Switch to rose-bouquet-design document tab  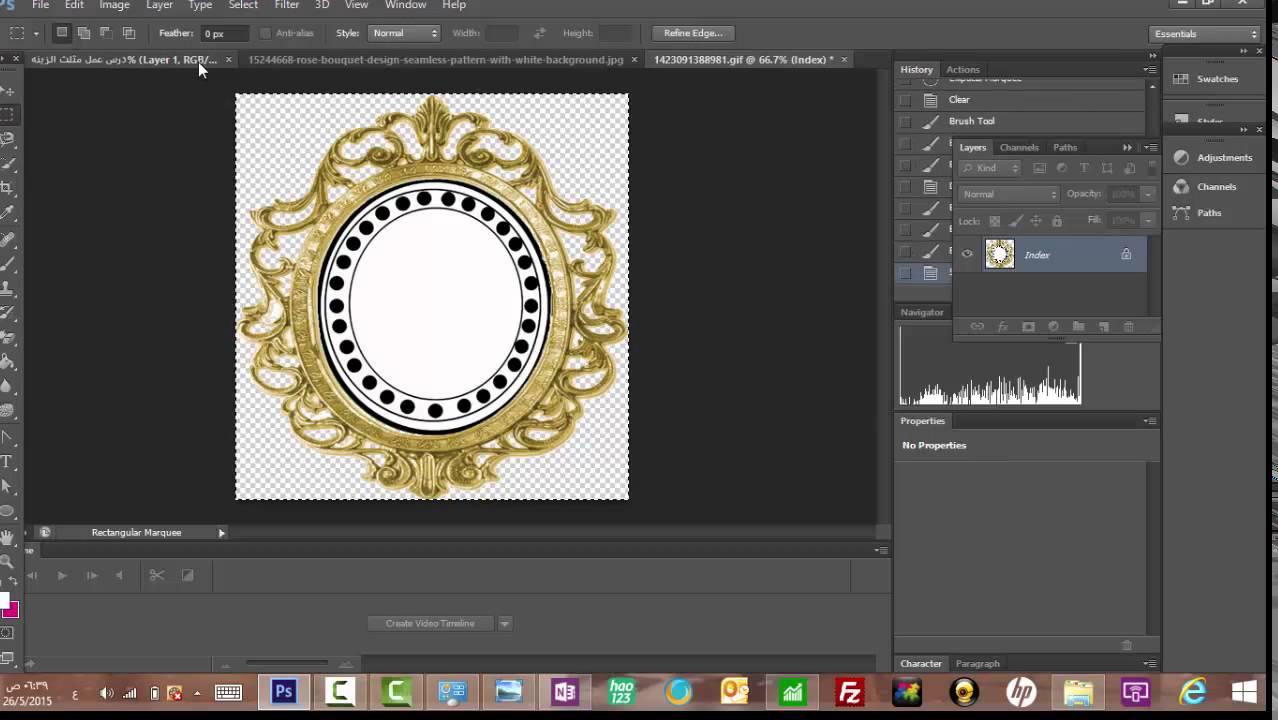435,60
